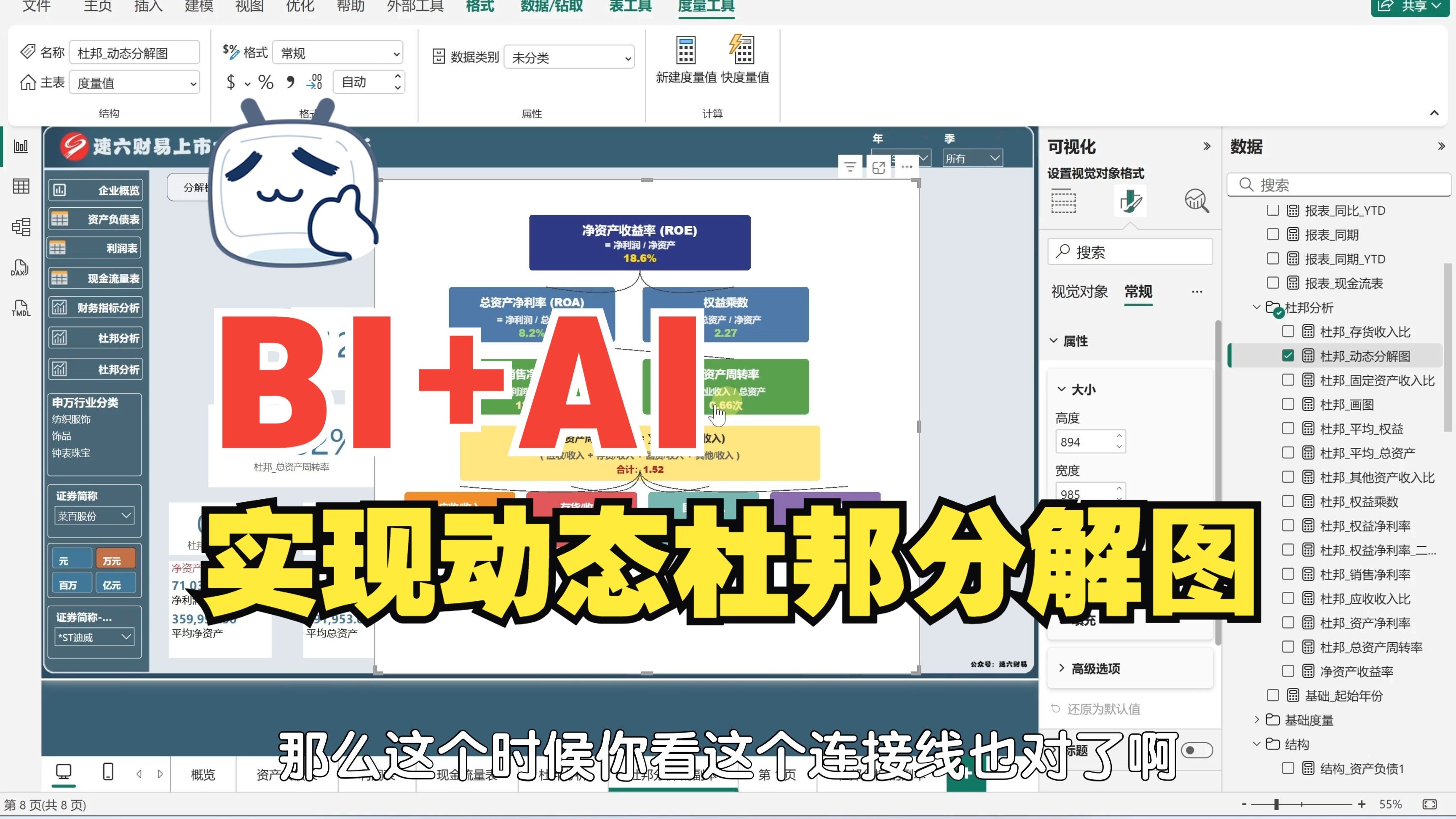The width and height of the screenshot is (1456, 819).
Task: Open the model view sidebar icon
Action: tap(21, 227)
